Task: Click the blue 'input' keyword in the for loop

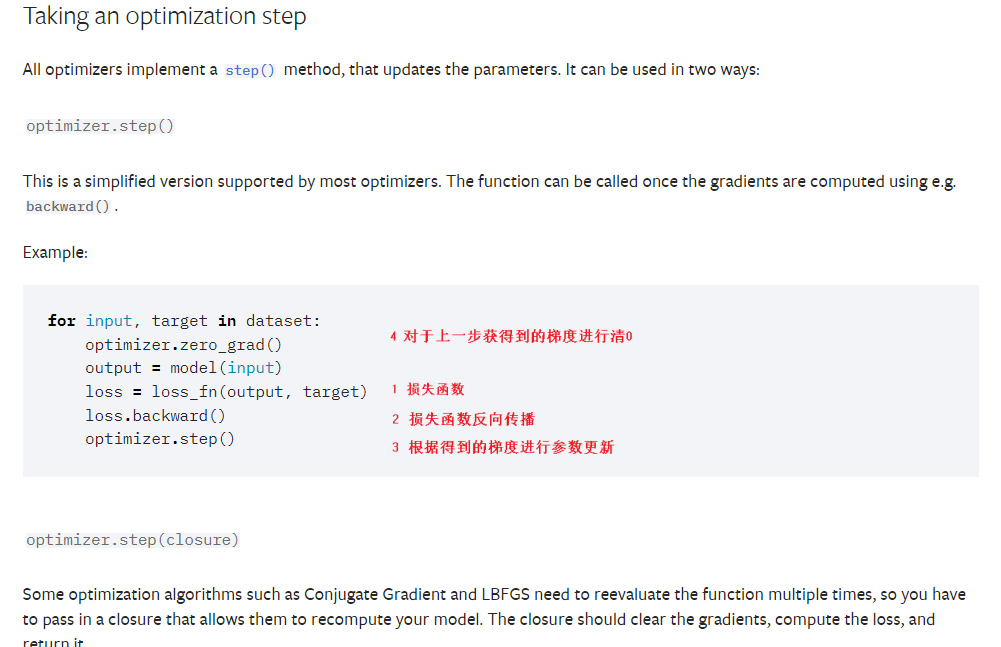Action: (x=109, y=321)
